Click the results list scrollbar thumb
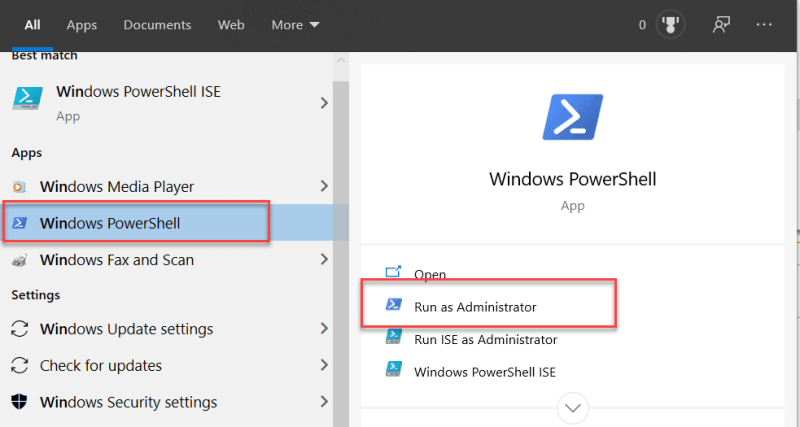Screen dimensions: 800x427 point(341,255)
